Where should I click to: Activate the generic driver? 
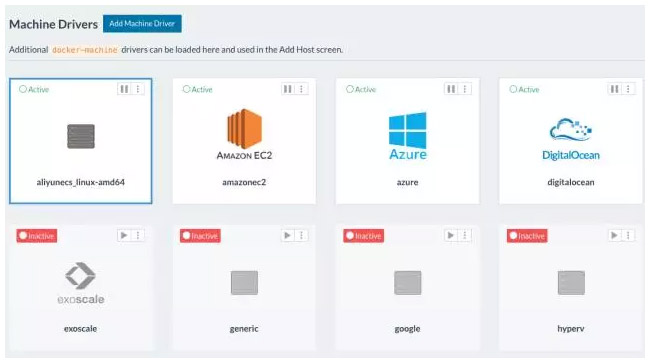click(288, 235)
